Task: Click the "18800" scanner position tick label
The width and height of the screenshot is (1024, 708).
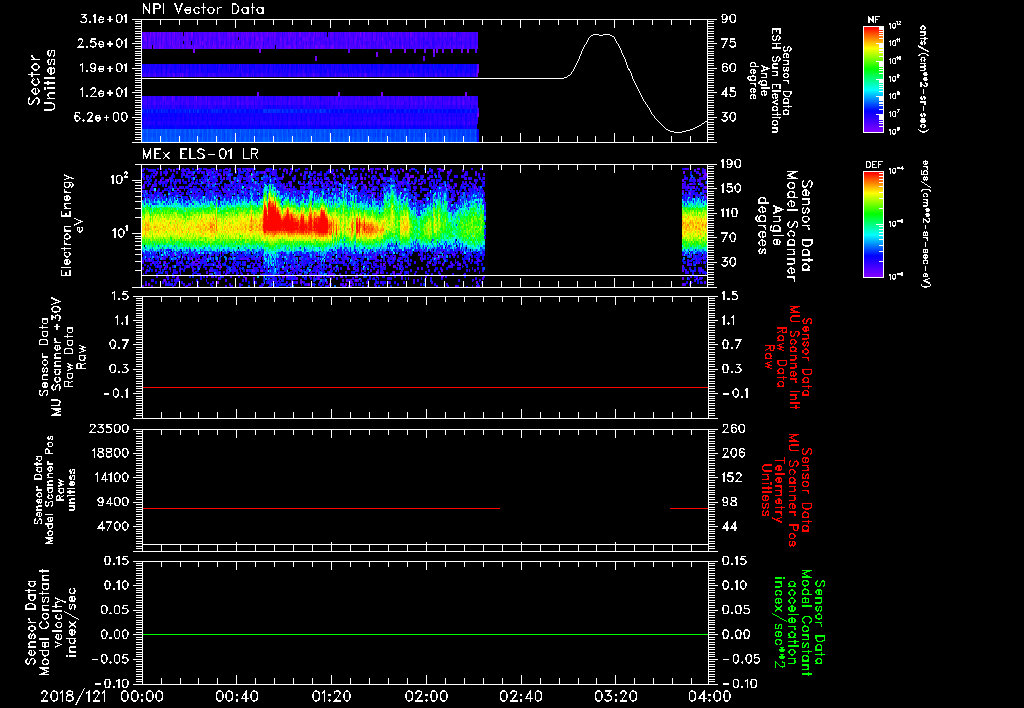Action: pyautogui.click(x=109, y=453)
